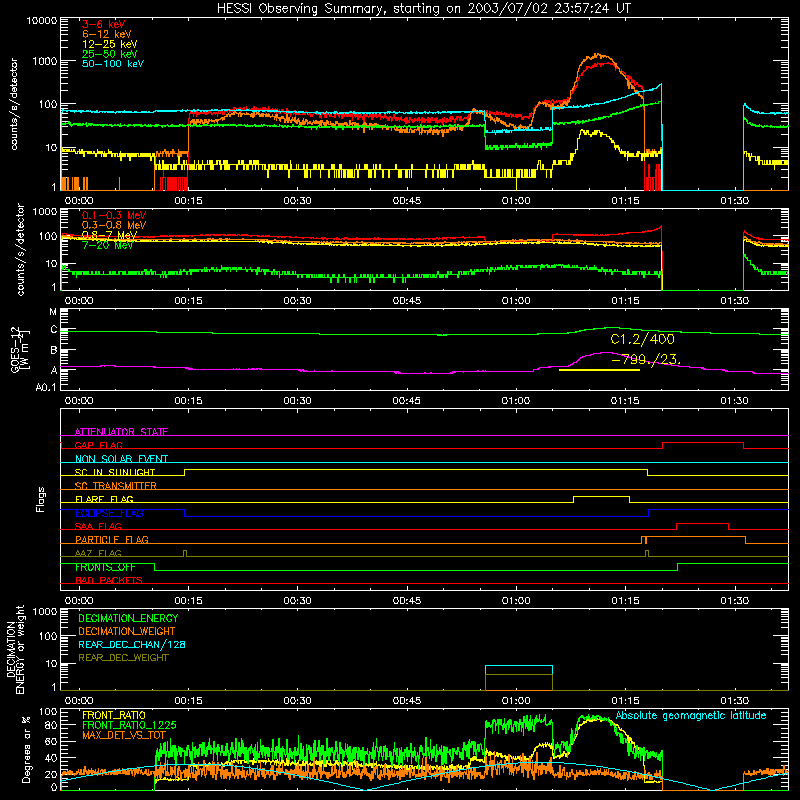Viewport: 800px width, 800px height.
Task: Click the M class label on GOES axis
Action: 53,312
